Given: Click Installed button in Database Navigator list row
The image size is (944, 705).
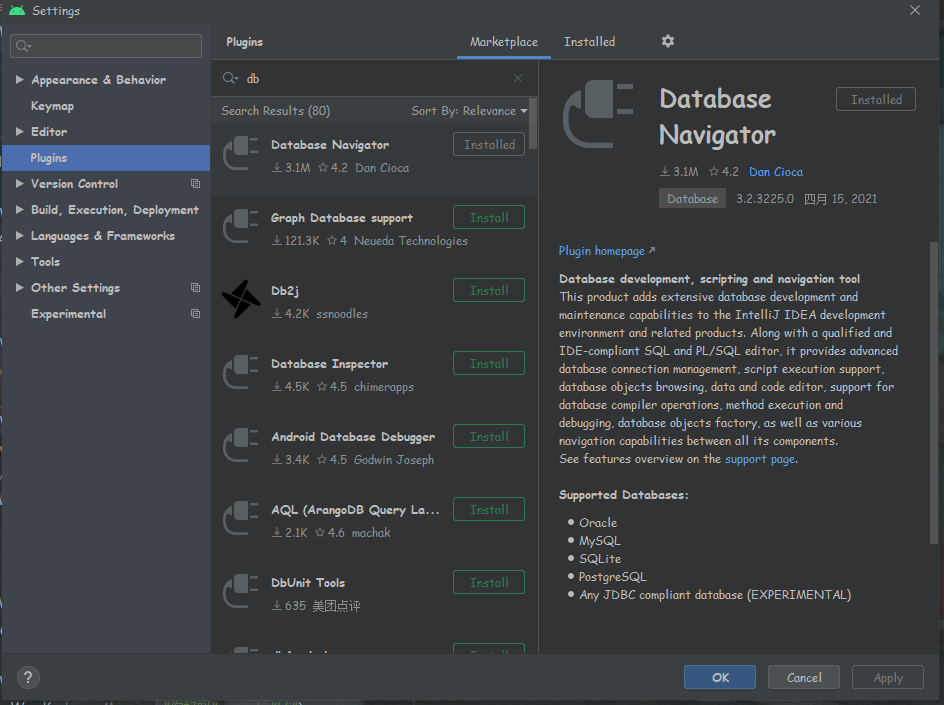Looking at the screenshot, I should 489,144.
